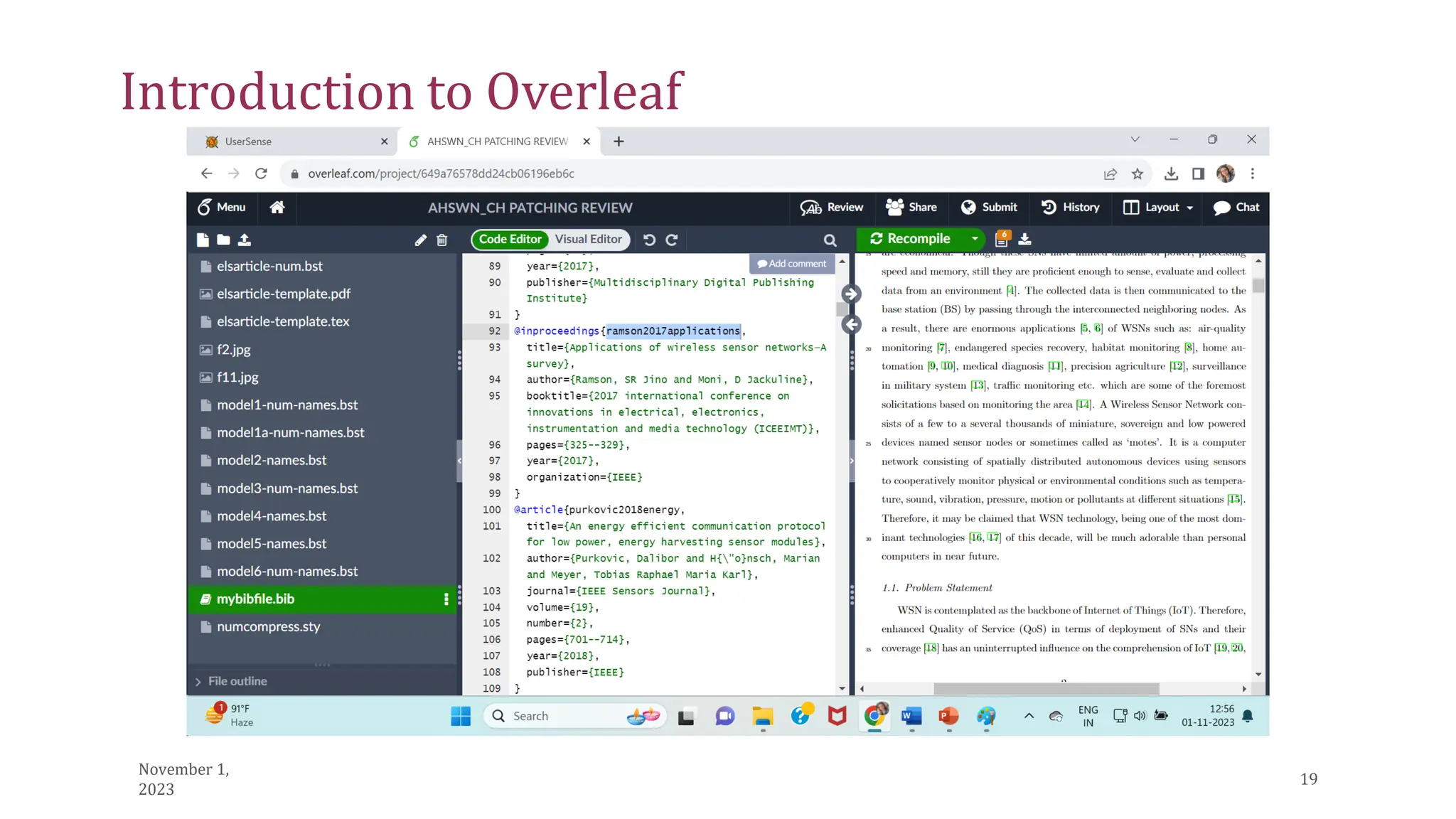Reload the Overleaf page
This screenshot has width=1456, height=819.
(261, 173)
